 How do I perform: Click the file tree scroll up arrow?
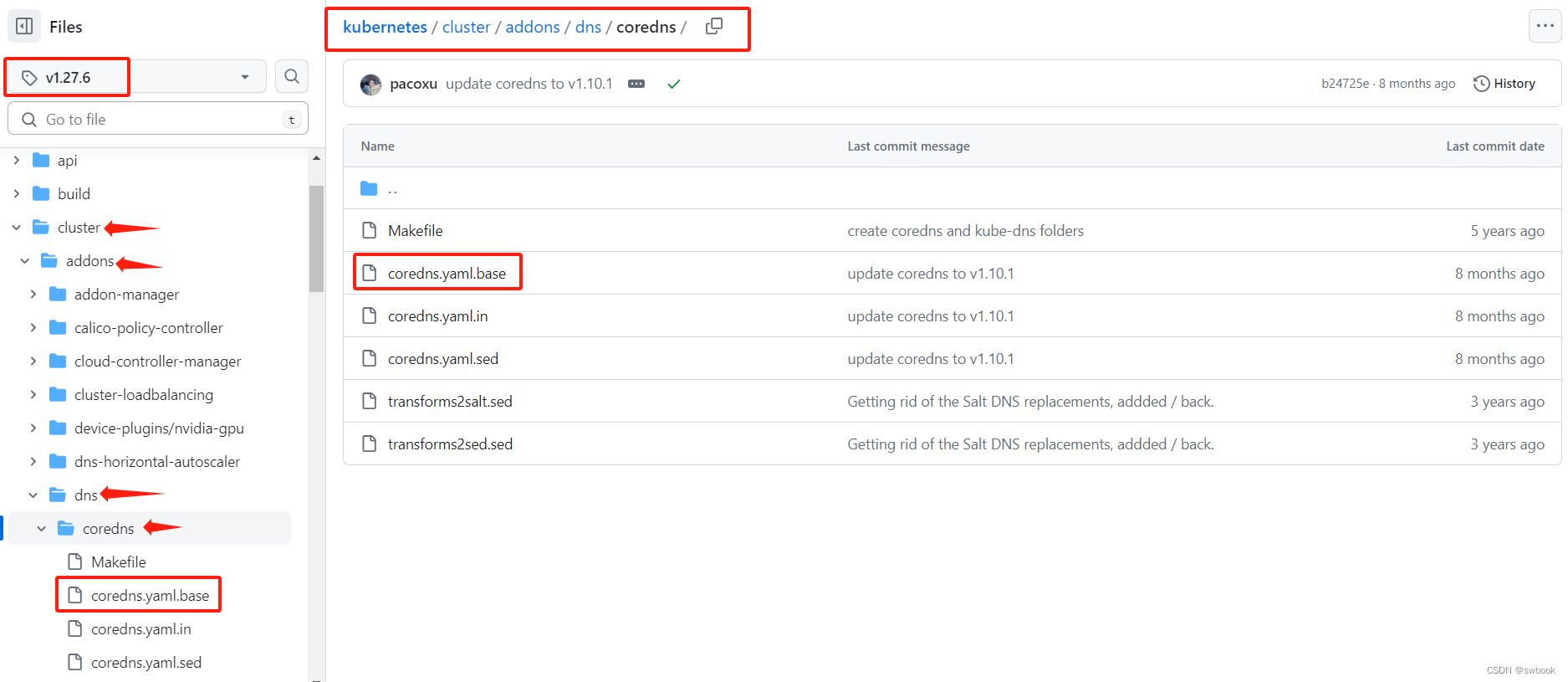(x=316, y=157)
